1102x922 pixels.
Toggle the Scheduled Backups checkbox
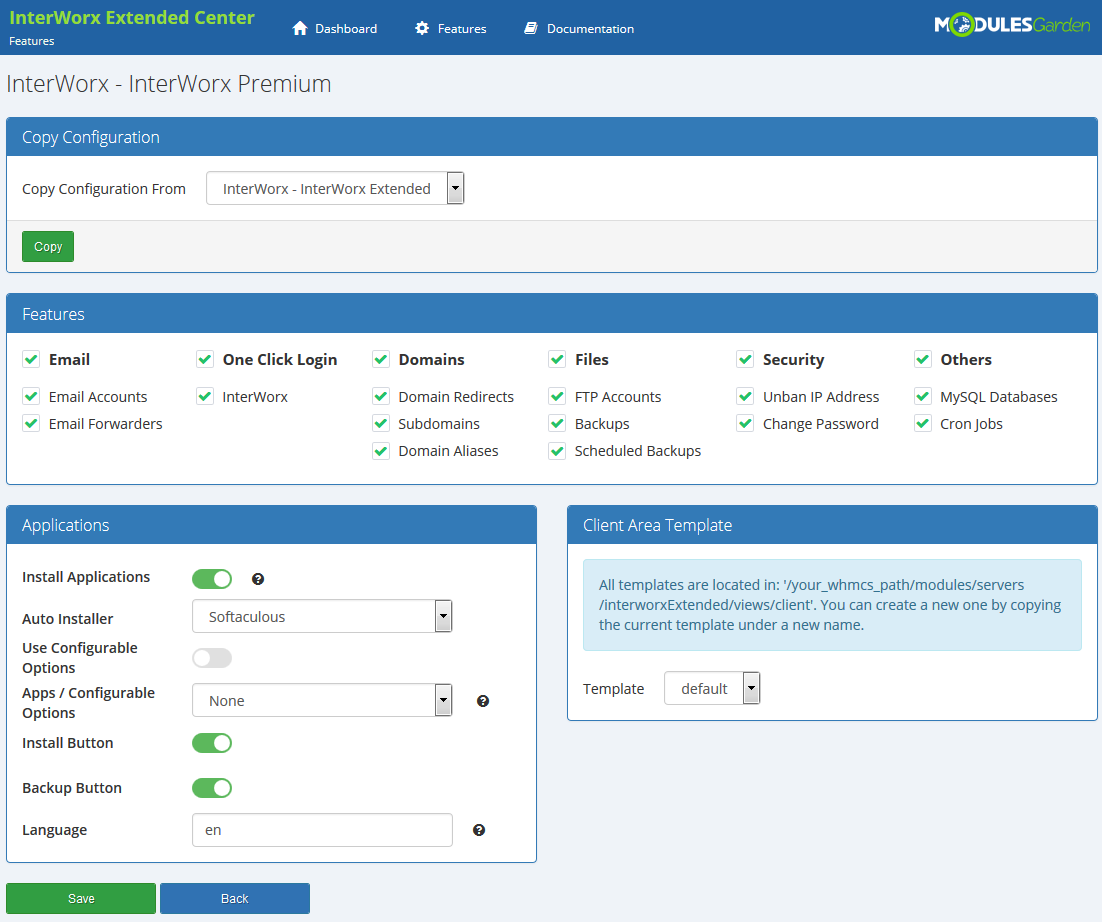coord(557,450)
